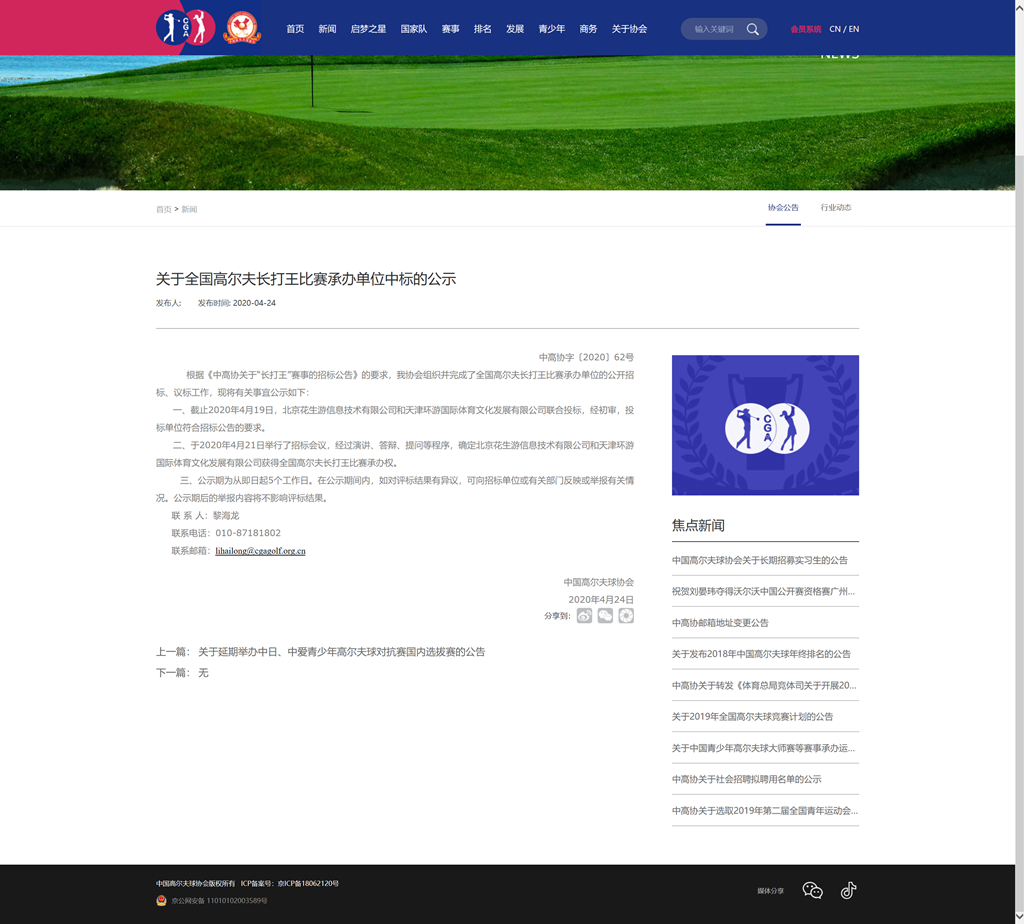The image size is (1024, 924).
Task: Open the 国家队 navigation menu
Action: pyautogui.click(x=413, y=29)
